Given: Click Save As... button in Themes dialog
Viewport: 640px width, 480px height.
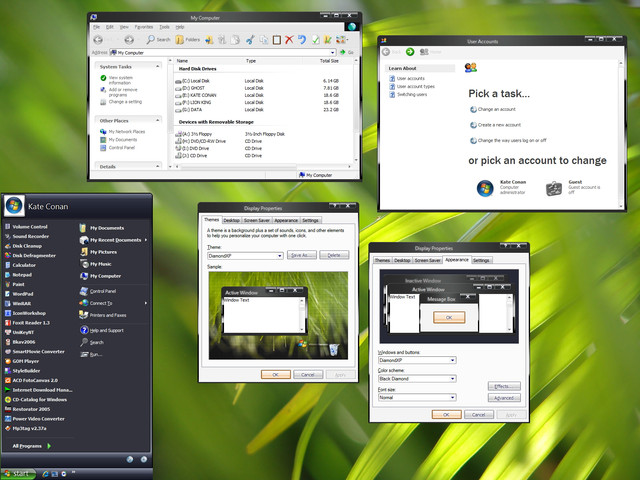Looking at the screenshot, I should [x=302, y=255].
